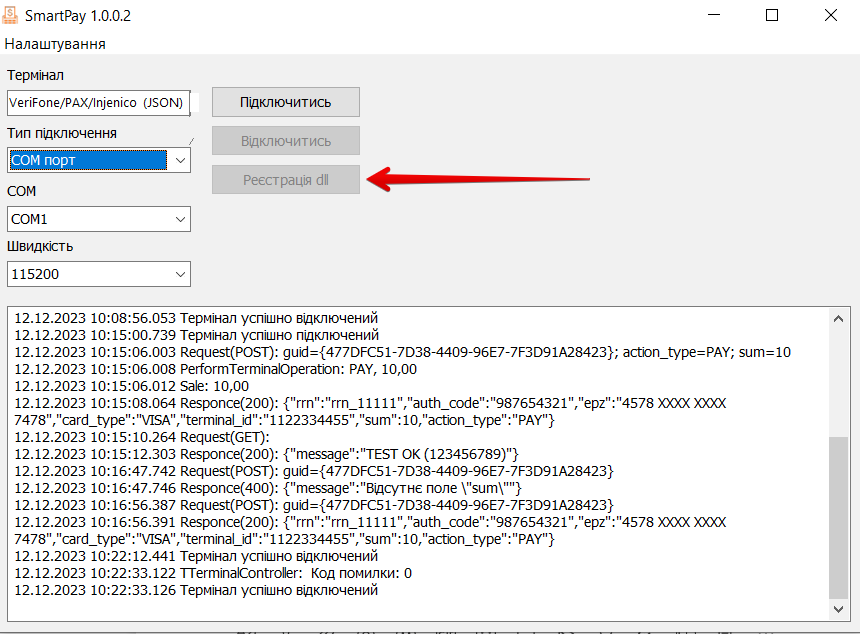Click the log vertical scrollbar thumb

click(x=839, y=515)
